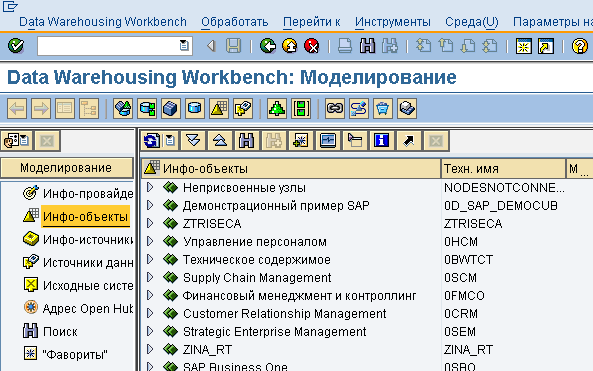Click the refresh tree icon above the InfoObjects list
593x371 pixels.
152,141
